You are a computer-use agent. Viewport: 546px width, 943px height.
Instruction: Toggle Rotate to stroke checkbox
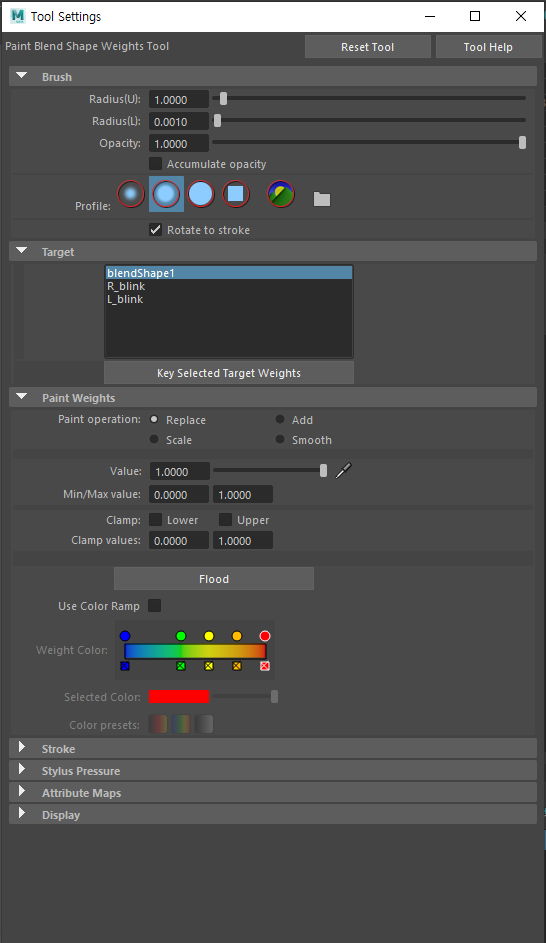pos(155,230)
